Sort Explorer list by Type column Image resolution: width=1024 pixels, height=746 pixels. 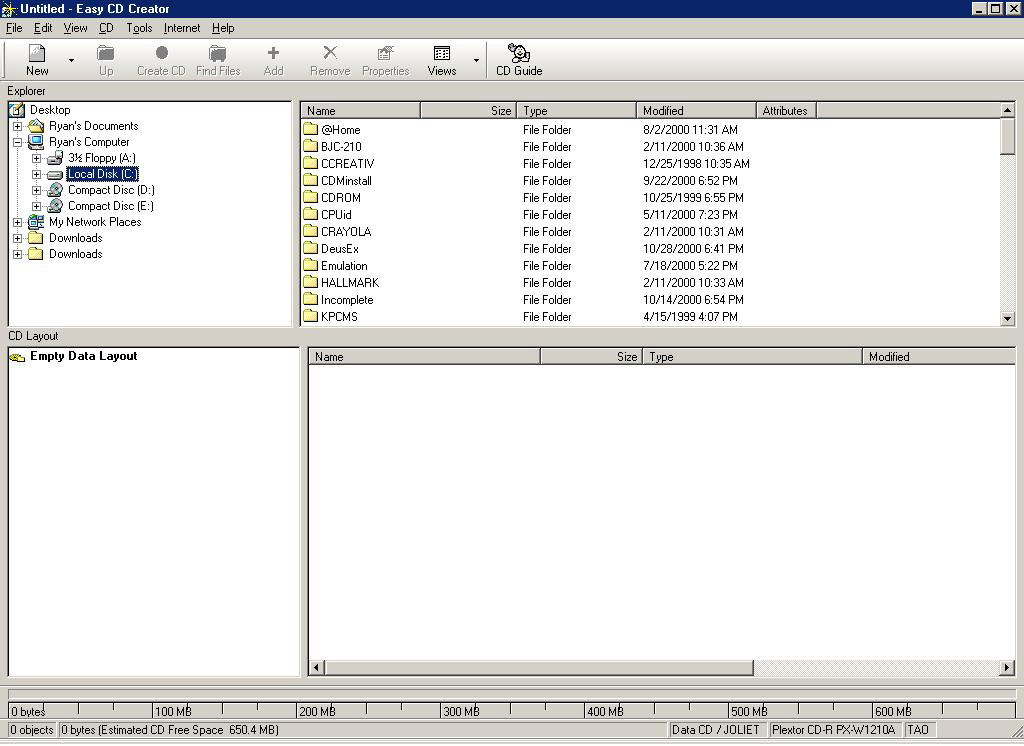[576, 110]
